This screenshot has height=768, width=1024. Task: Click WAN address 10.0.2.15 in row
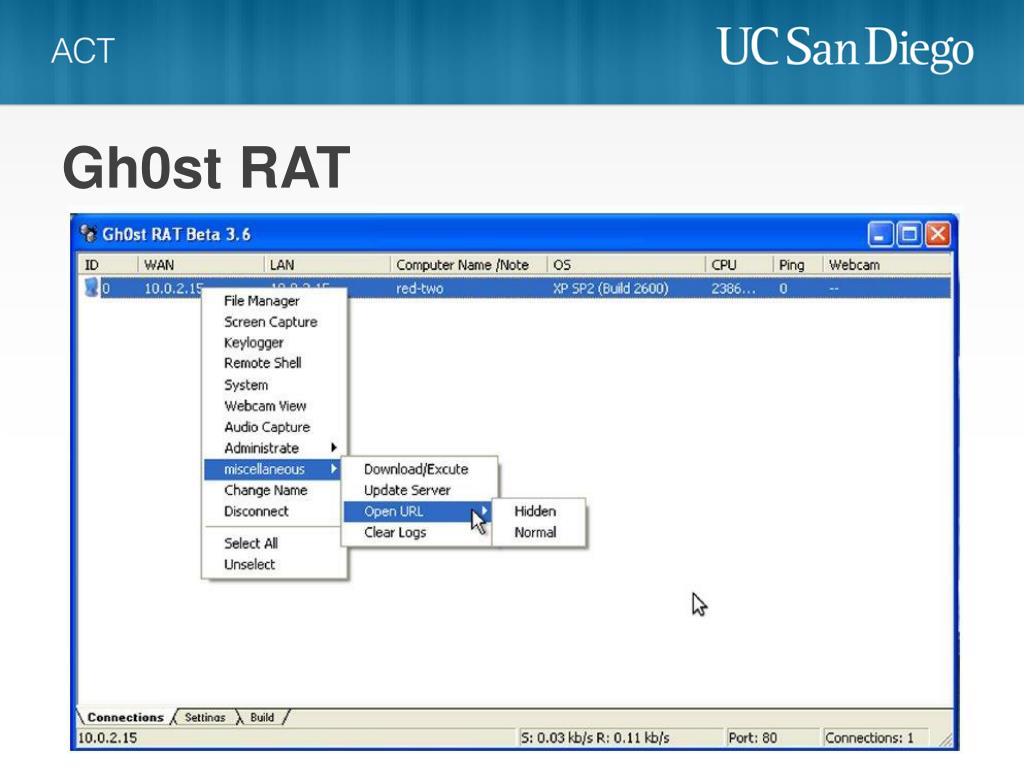coord(174,288)
